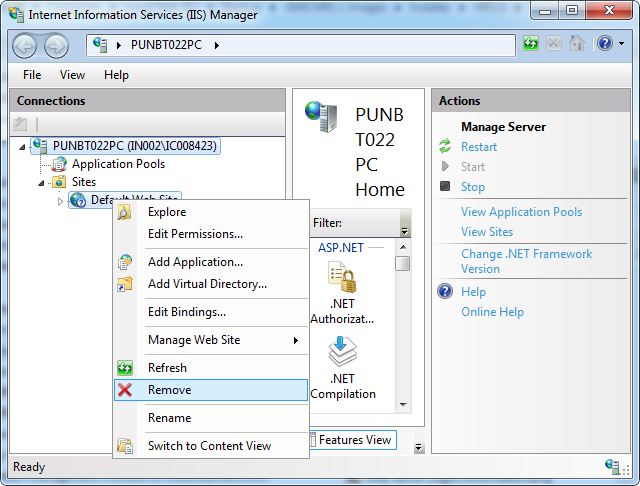640x486 pixels.
Task: Choose Edit Bindings from the context menu
Action: click(186, 312)
